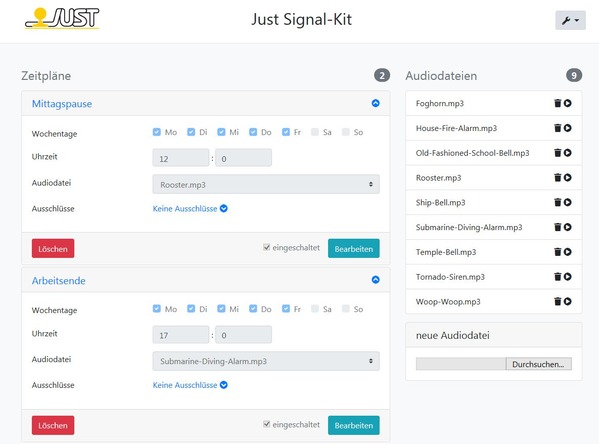The height and width of the screenshot is (444, 599).
Task: Click the hour field showing 17
Action: [x=181, y=335]
